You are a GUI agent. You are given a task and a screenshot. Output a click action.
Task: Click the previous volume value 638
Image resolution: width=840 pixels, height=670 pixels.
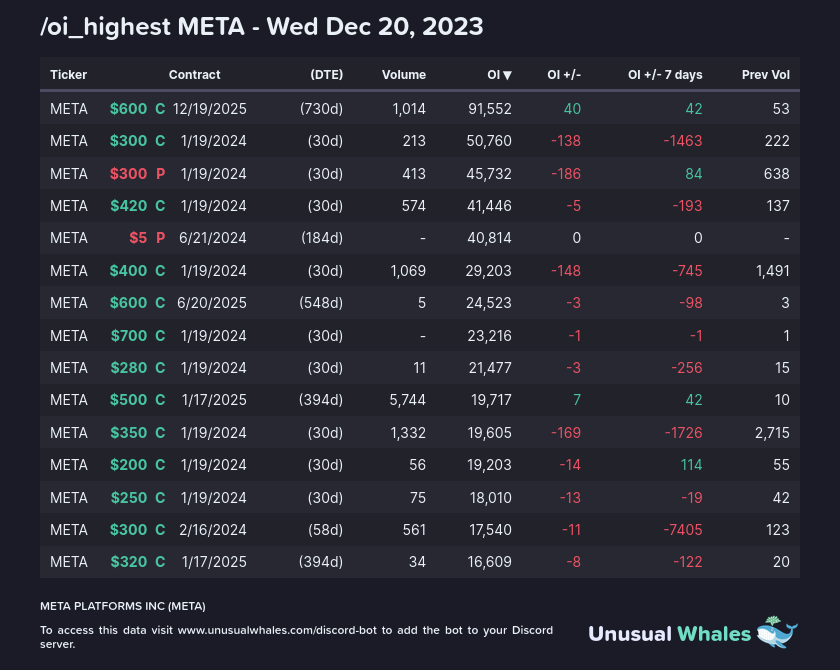[x=777, y=174]
